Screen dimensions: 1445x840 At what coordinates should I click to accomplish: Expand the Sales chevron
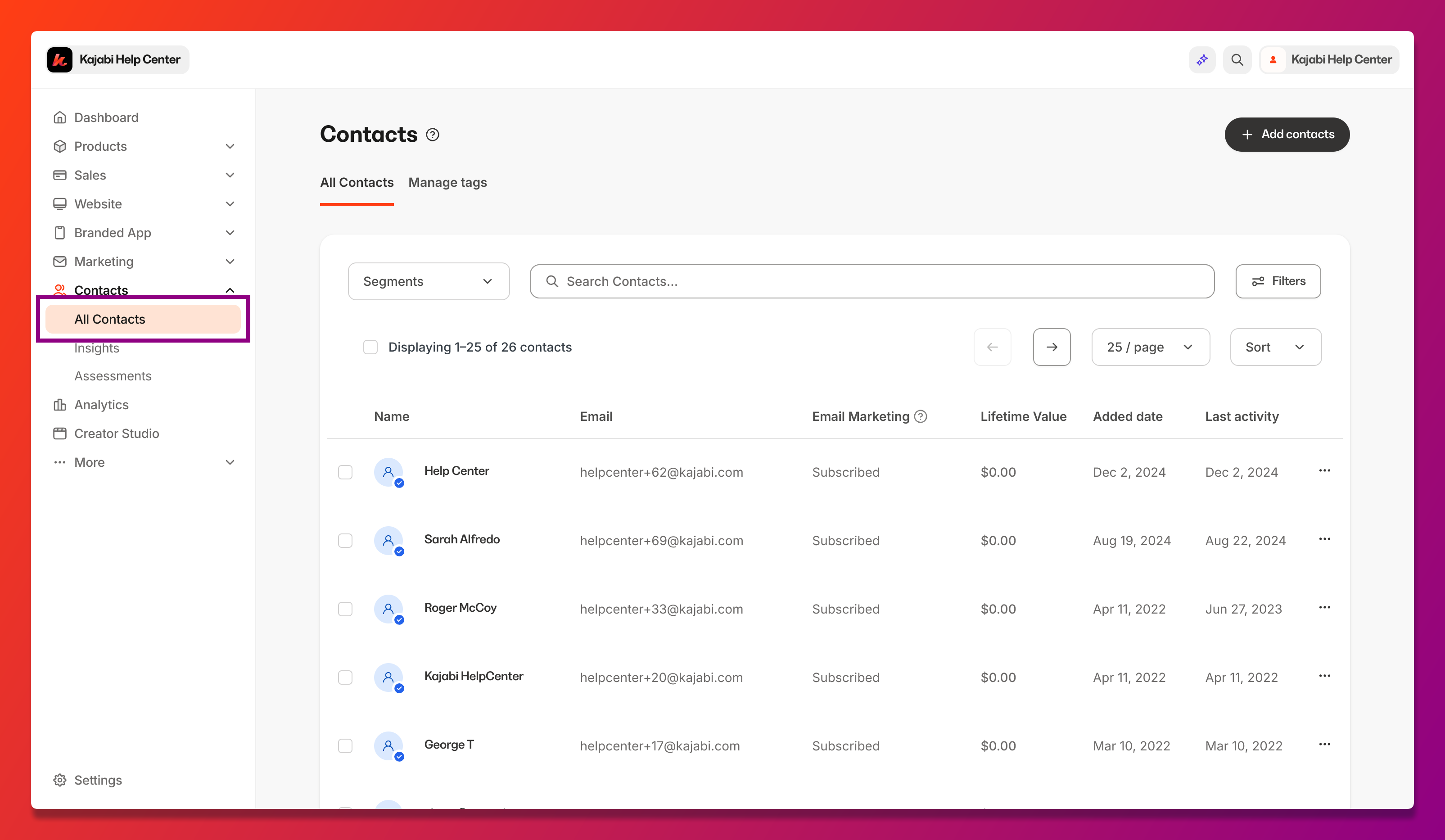click(230, 175)
